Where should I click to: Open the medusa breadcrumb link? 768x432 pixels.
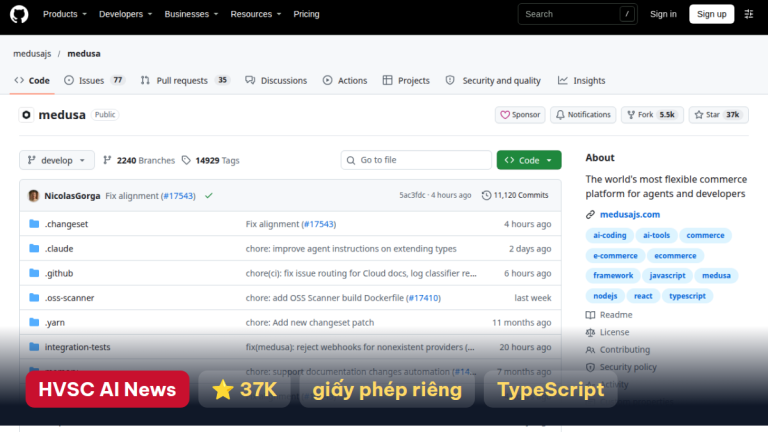pyautogui.click(x=84, y=53)
